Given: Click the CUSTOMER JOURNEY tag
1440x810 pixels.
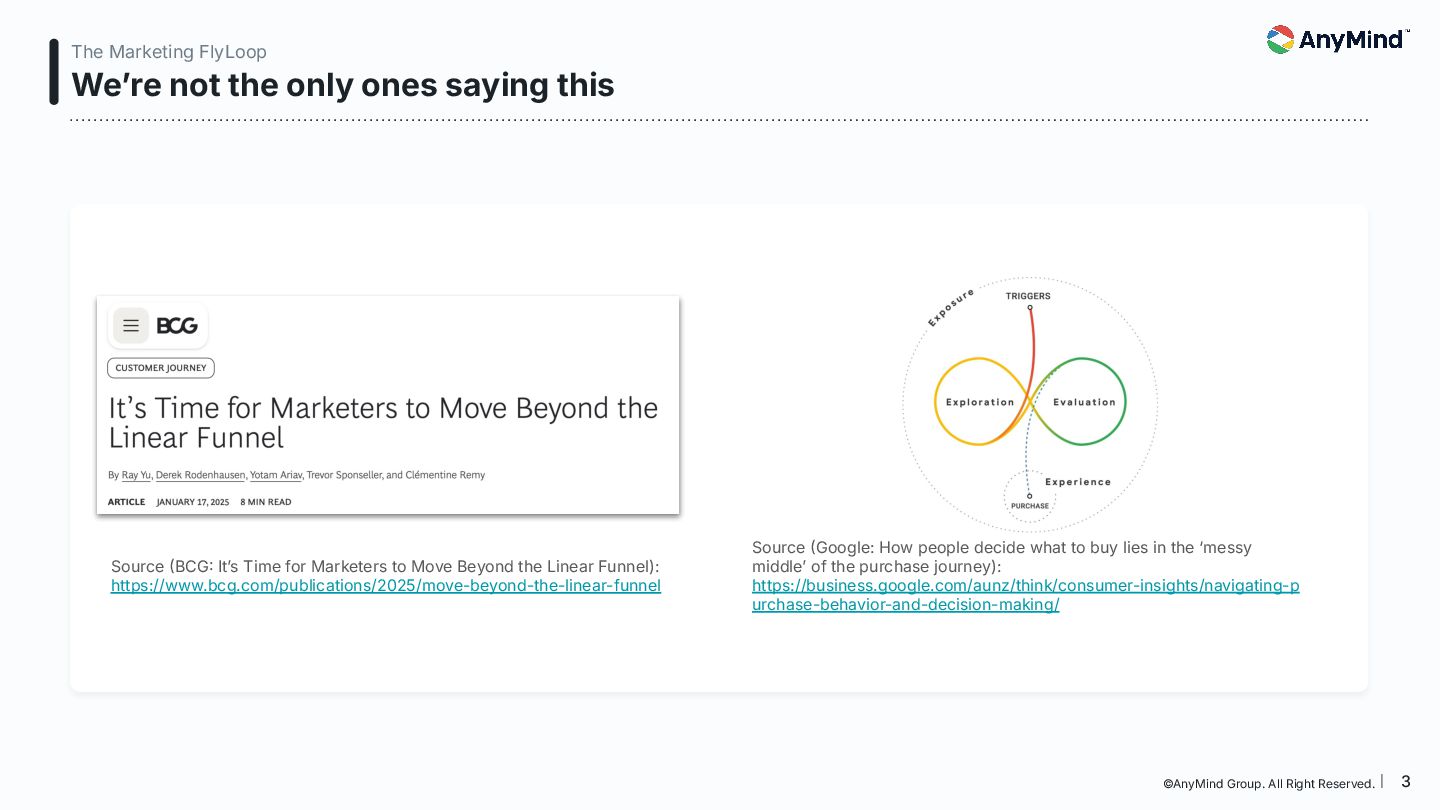Looking at the screenshot, I should click(x=161, y=368).
